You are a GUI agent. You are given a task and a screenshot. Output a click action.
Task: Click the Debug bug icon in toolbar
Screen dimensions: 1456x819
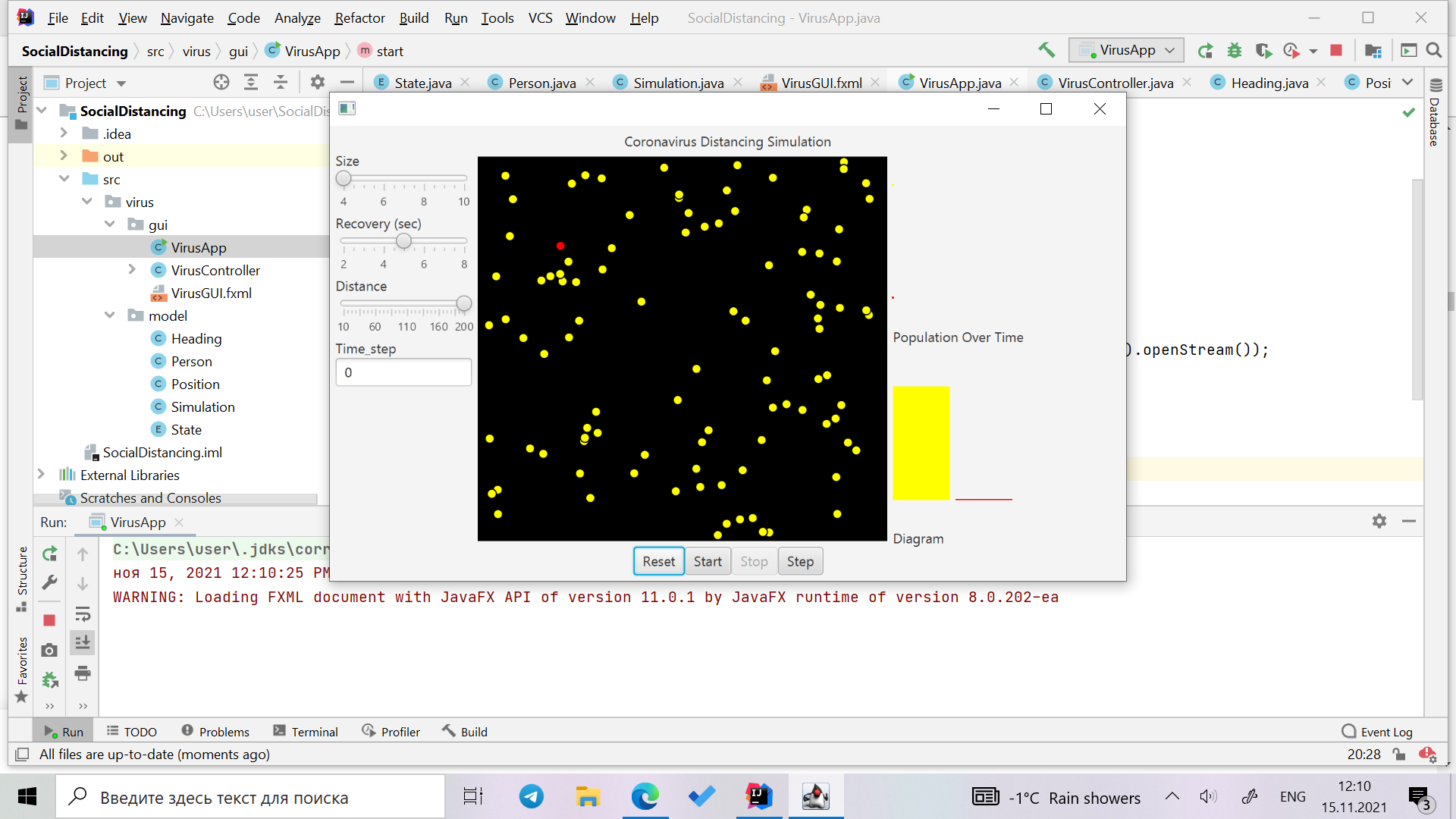click(x=1235, y=51)
